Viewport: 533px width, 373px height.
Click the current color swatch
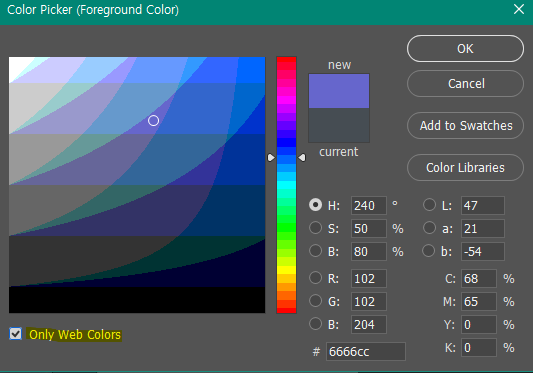[339, 125]
